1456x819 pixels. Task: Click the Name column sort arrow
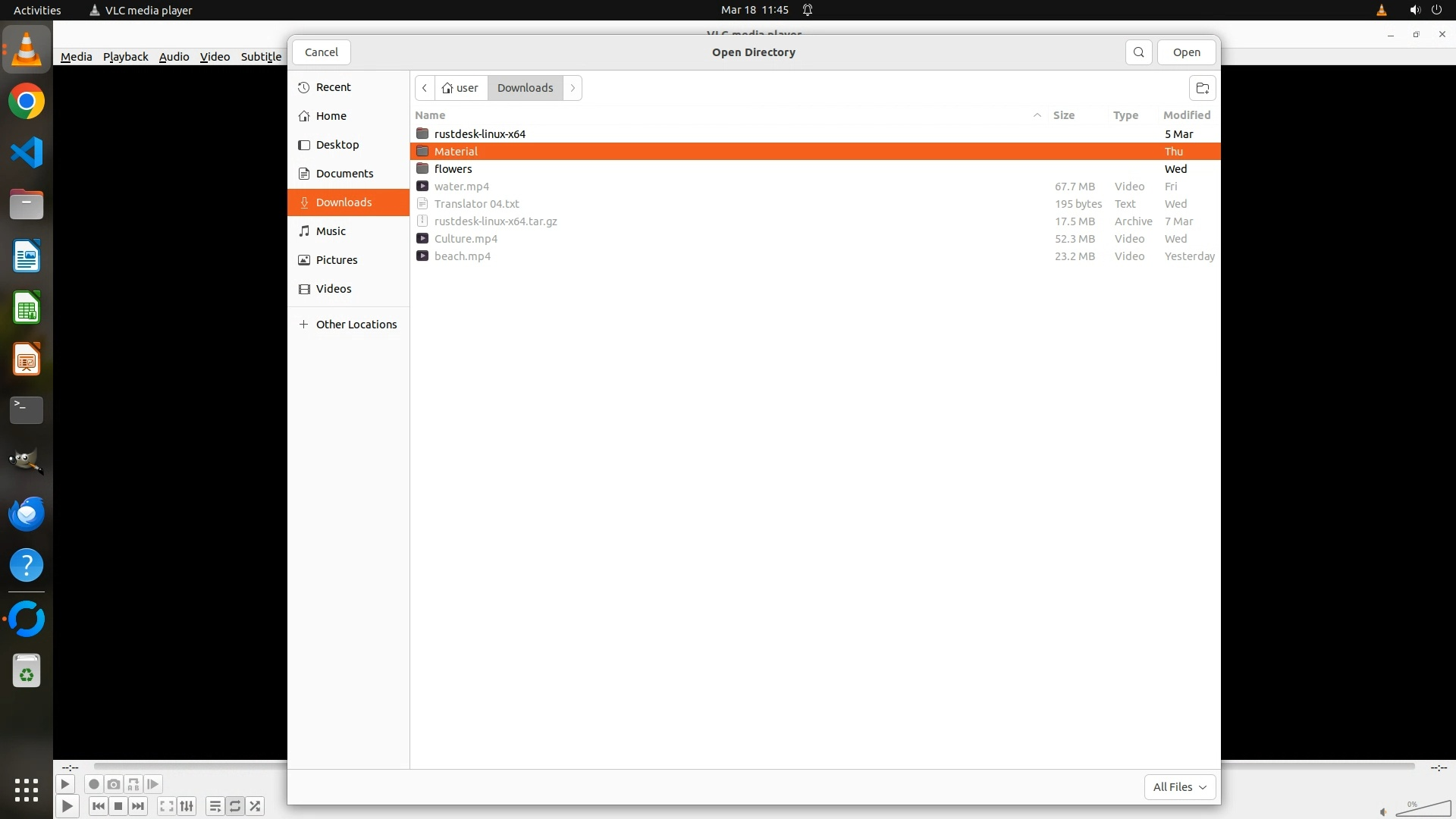[x=1037, y=115]
